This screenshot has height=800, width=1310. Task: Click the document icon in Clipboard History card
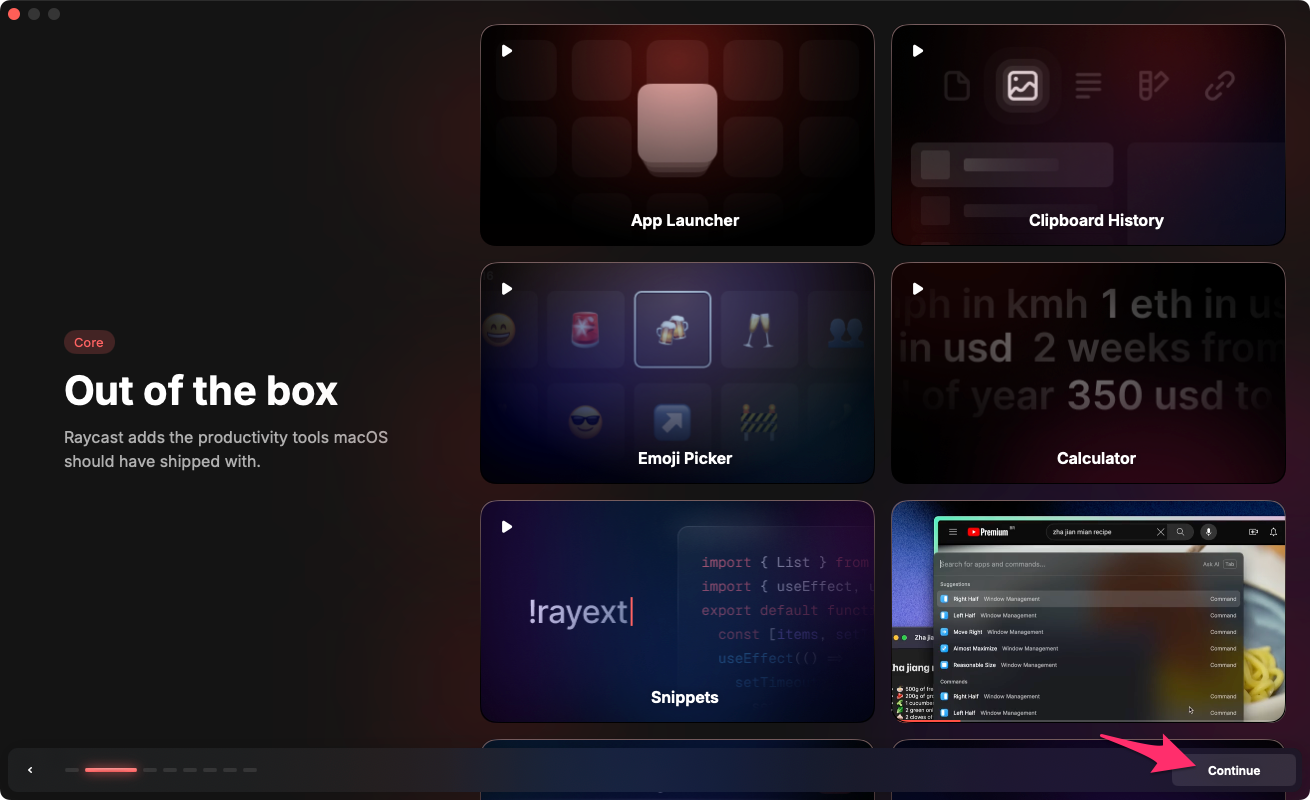pos(957,86)
